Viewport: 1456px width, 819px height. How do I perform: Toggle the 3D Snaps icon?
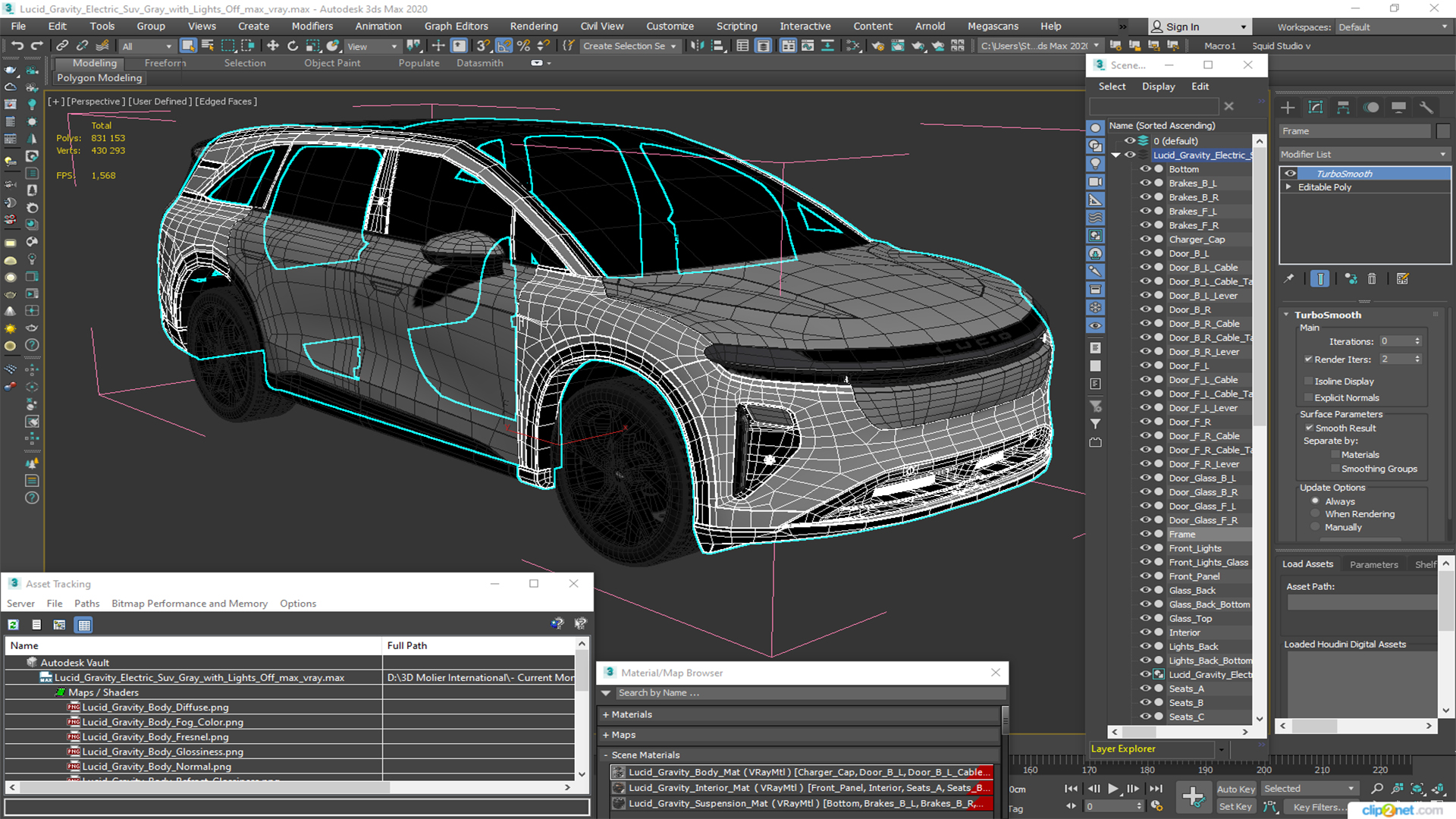(x=483, y=46)
